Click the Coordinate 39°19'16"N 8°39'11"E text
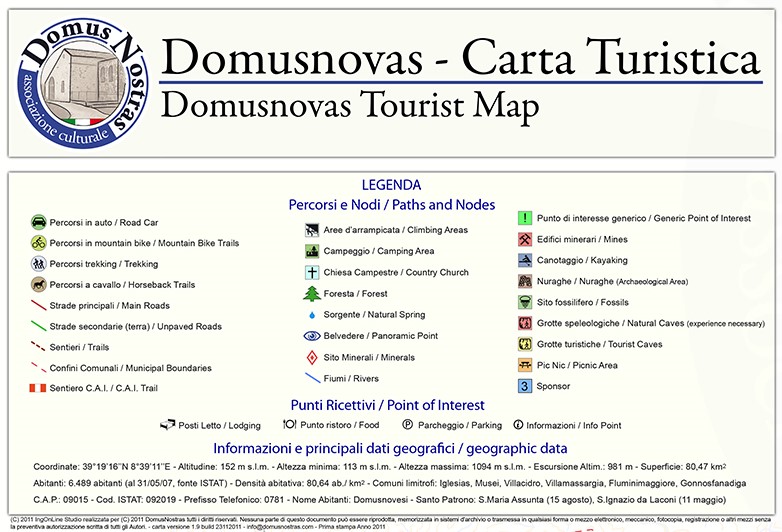This screenshot has width=782, height=532. [102, 467]
